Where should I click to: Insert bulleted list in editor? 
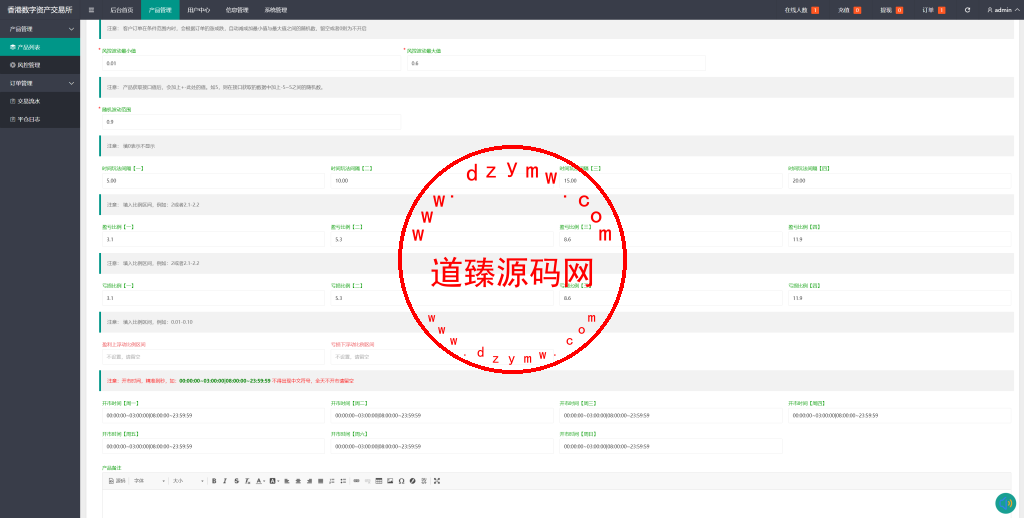343,481
